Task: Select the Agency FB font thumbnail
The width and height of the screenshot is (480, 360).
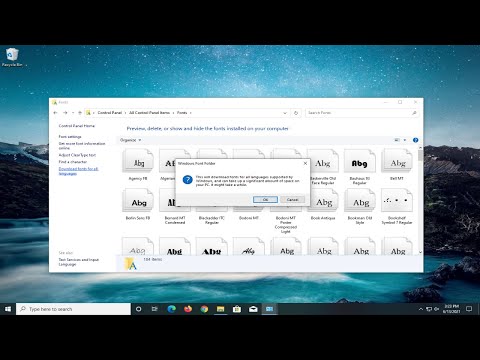Action: click(138, 165)
